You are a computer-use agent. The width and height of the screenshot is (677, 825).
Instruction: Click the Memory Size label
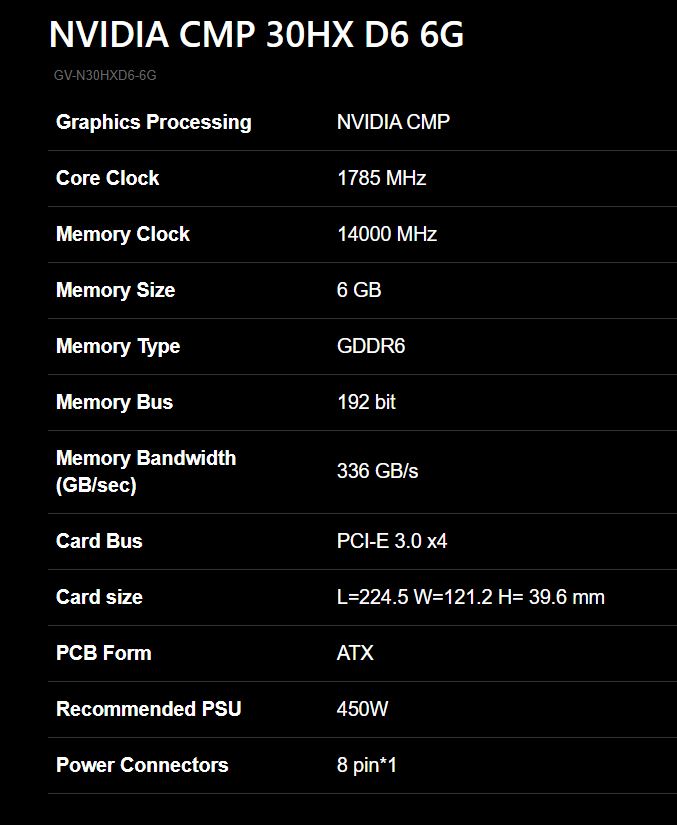[115, 290]
